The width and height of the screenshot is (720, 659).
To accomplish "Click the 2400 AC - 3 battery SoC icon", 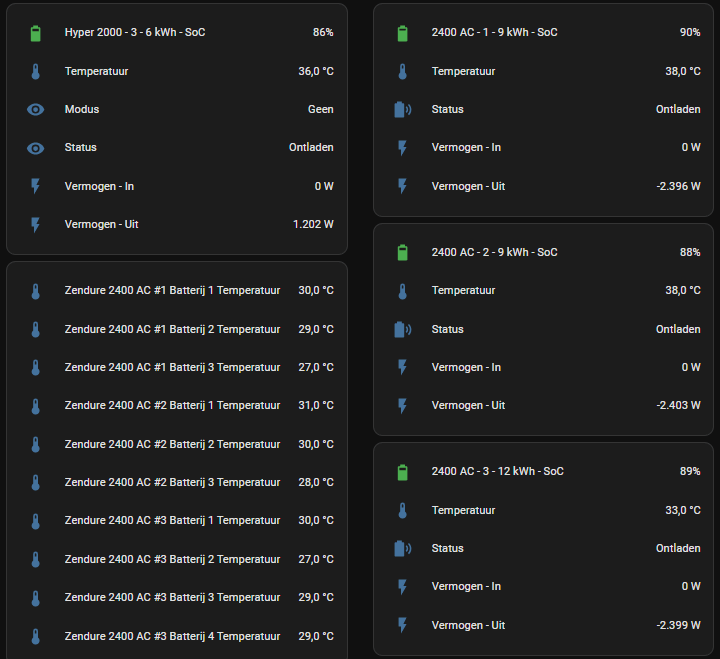I will point(402,472).
